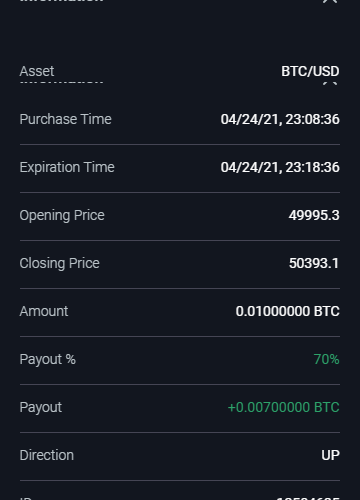
Task: Click the Payout % label
Action: [x=47, y=359]
